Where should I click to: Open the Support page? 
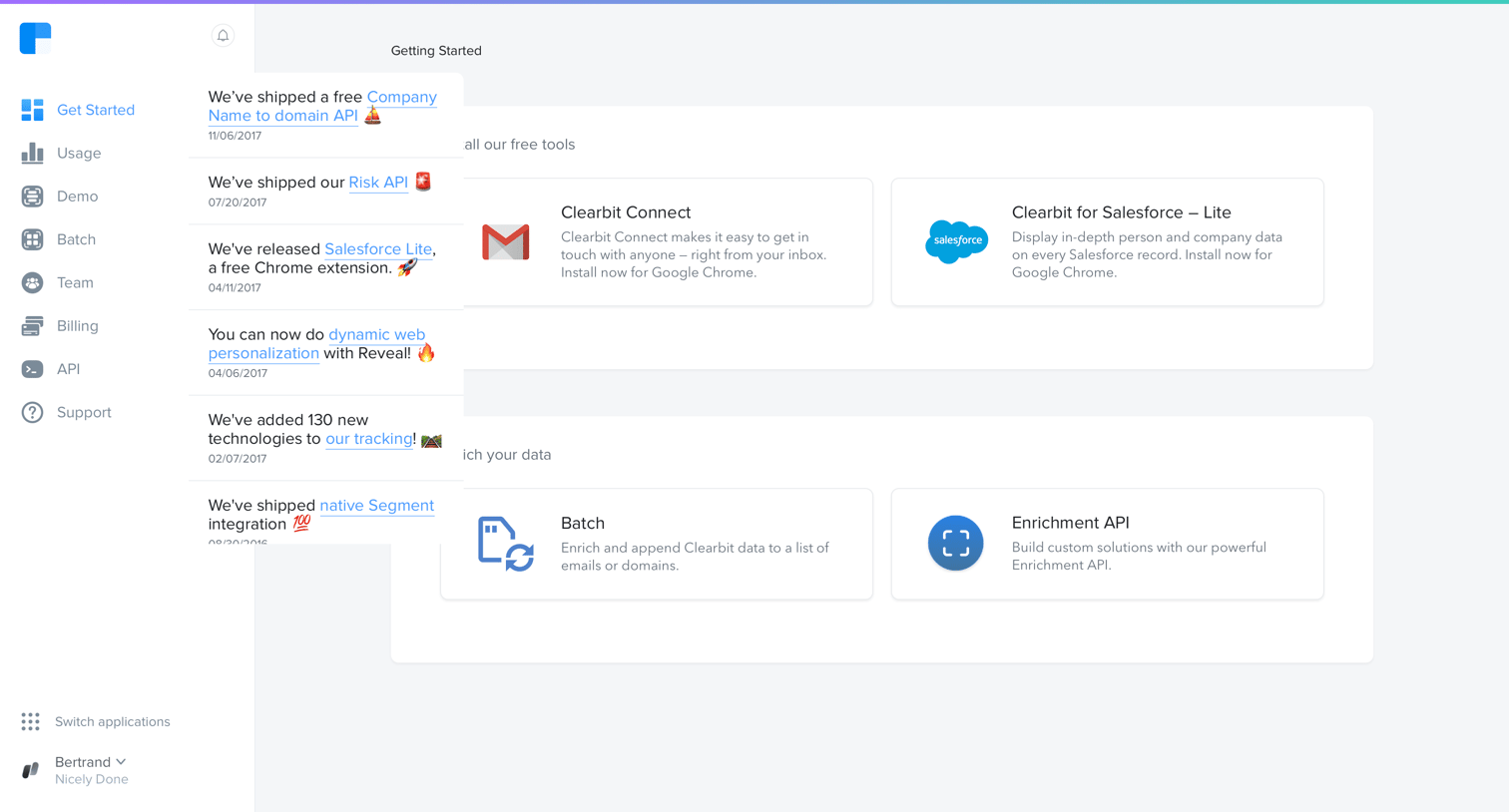point(84,412)
